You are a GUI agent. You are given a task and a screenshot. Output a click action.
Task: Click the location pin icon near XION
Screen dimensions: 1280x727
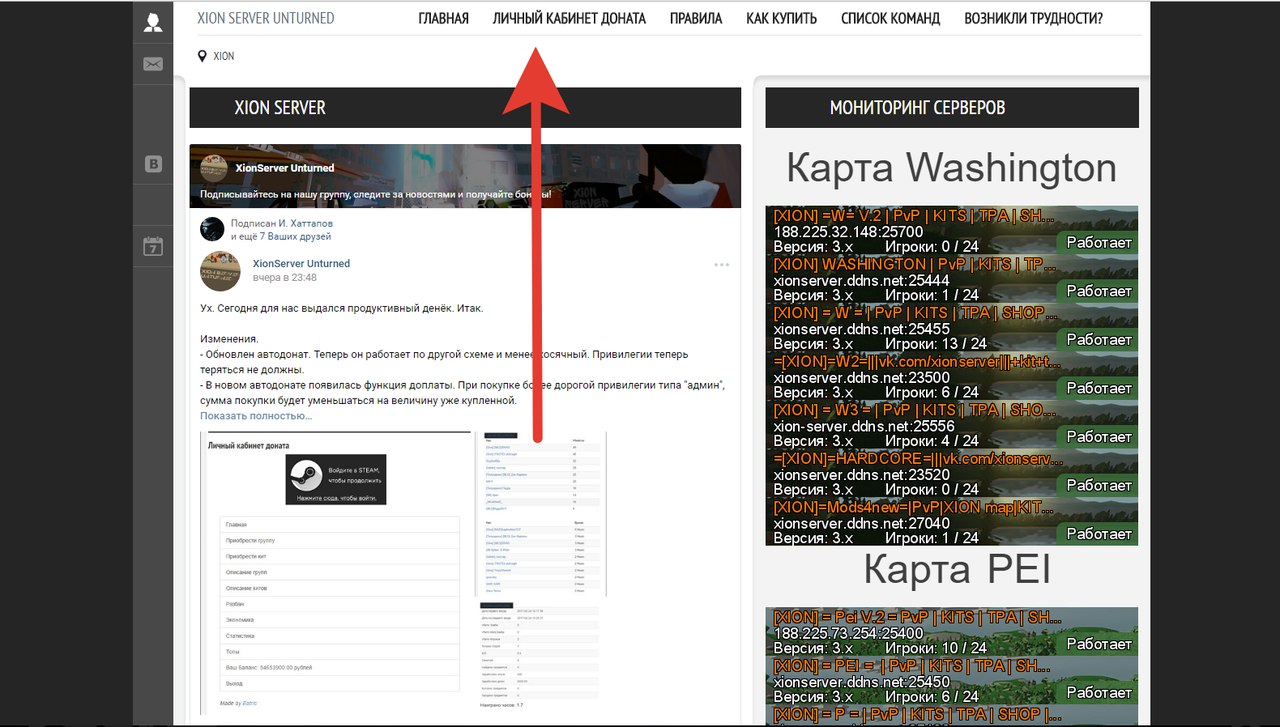tap(202, 56)
